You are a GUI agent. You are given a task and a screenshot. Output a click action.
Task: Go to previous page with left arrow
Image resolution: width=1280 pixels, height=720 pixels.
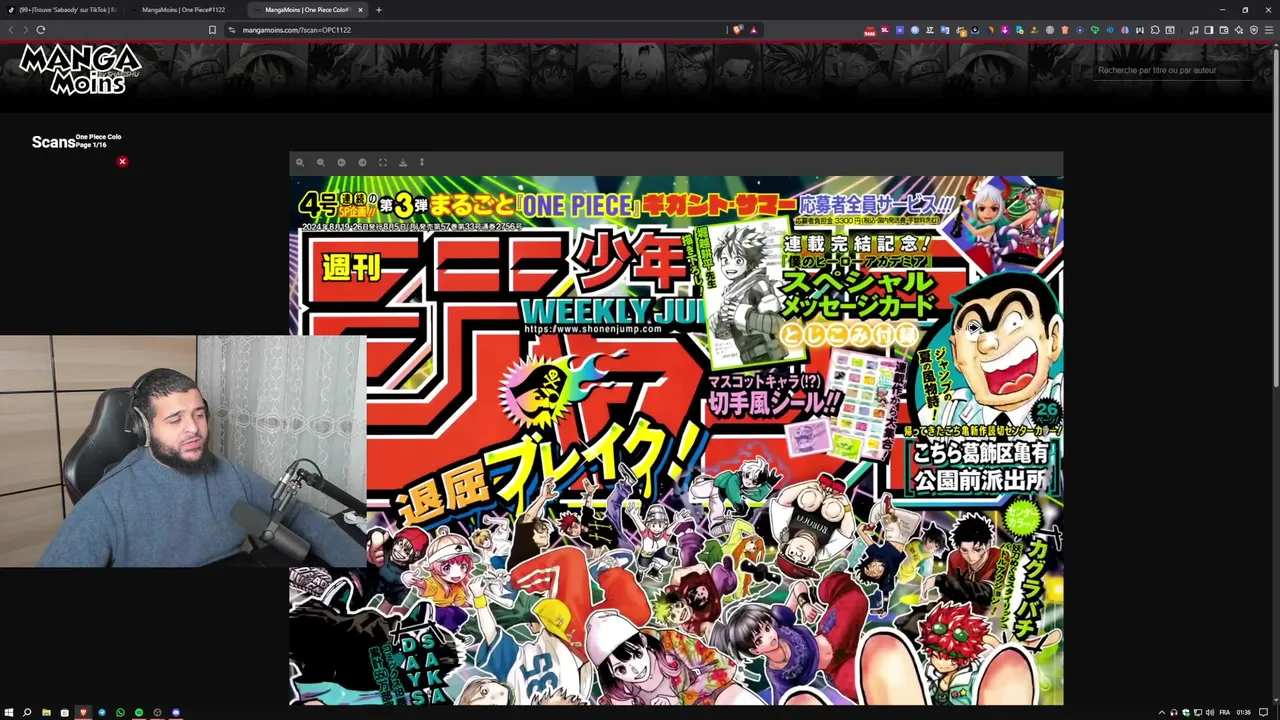[341, 162]
